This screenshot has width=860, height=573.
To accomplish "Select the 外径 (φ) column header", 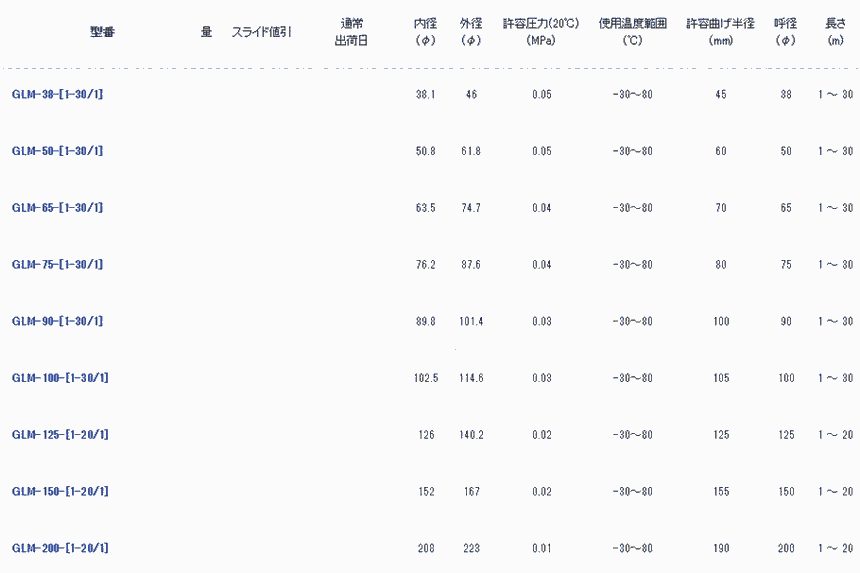I will click(472, 32).
